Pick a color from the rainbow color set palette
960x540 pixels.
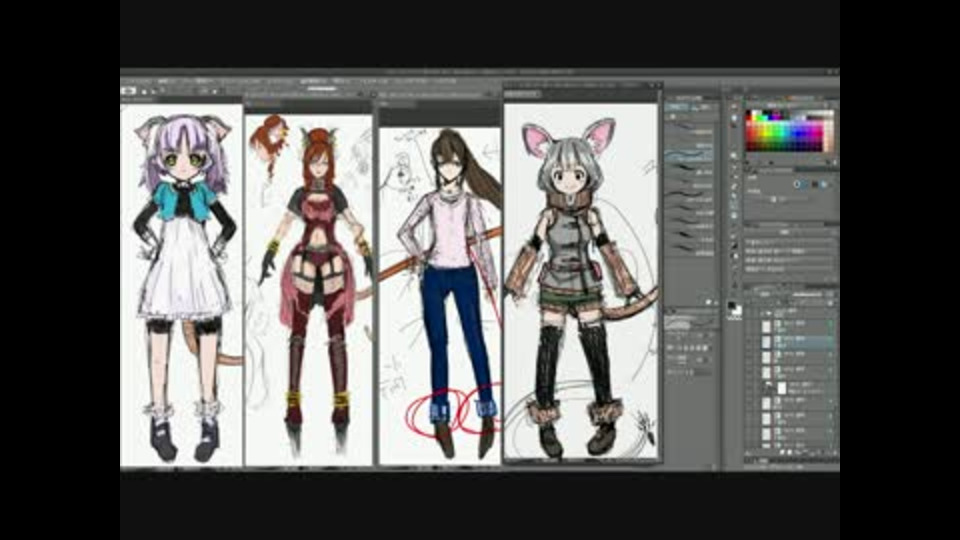(x=789, y=130)
